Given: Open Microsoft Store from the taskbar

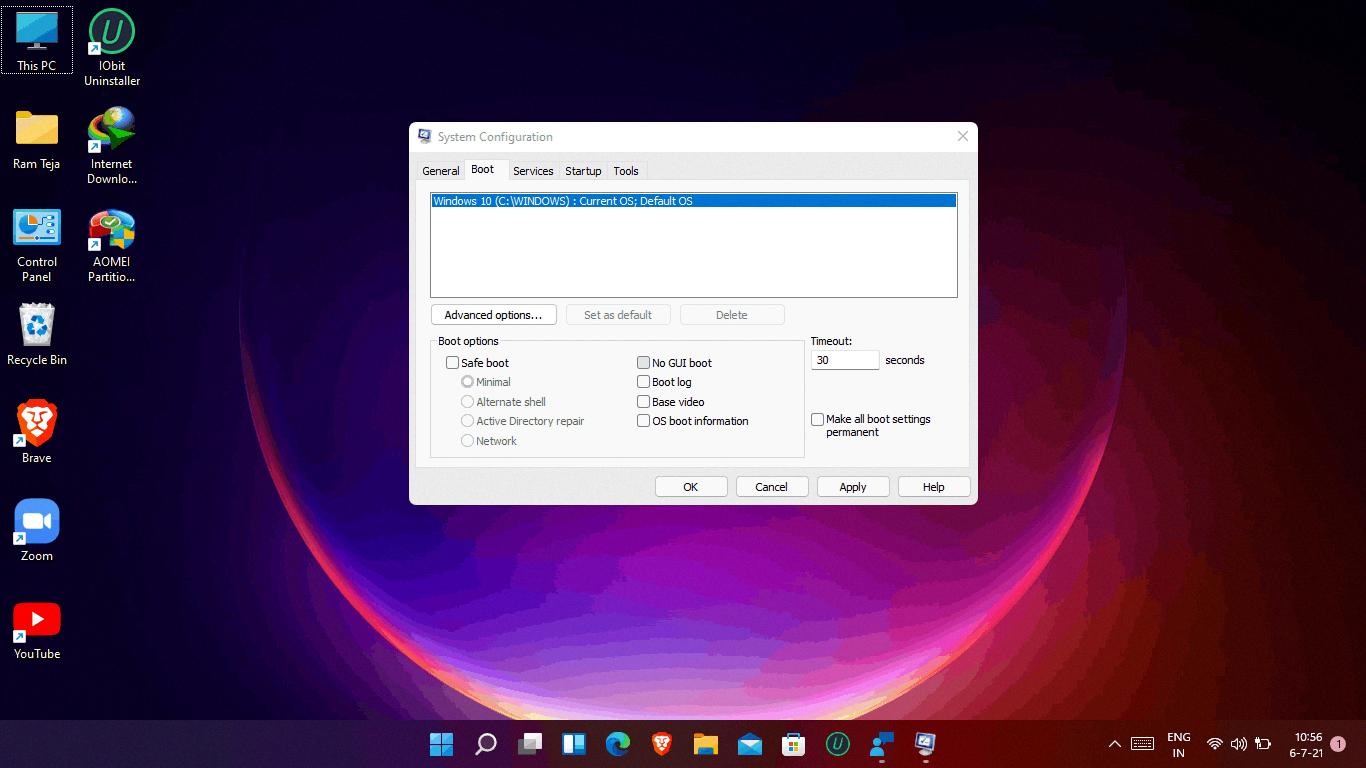Looking at the screenshot, I should coord(794,744).
